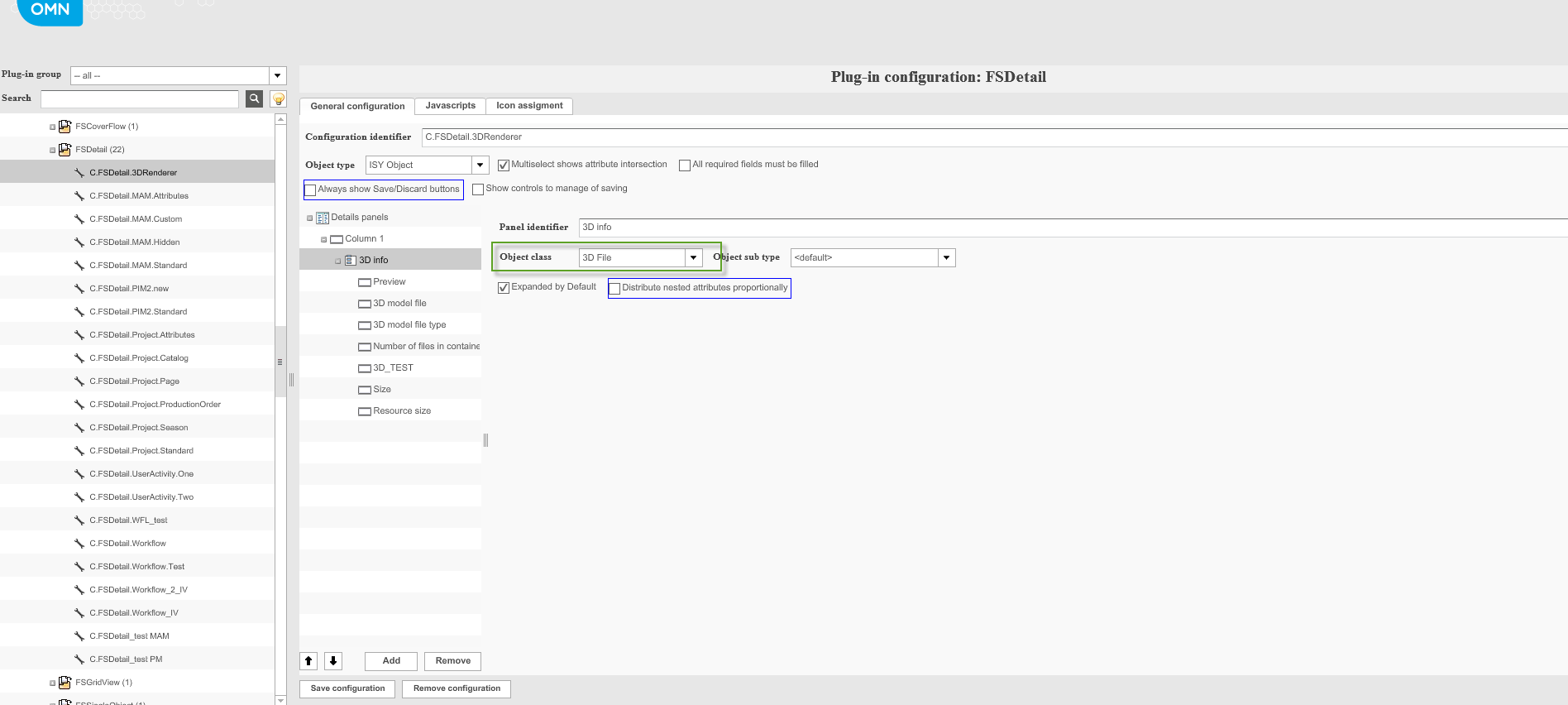Click the Remove button
The image size is (1568, 705).
[x=453, y=661]
